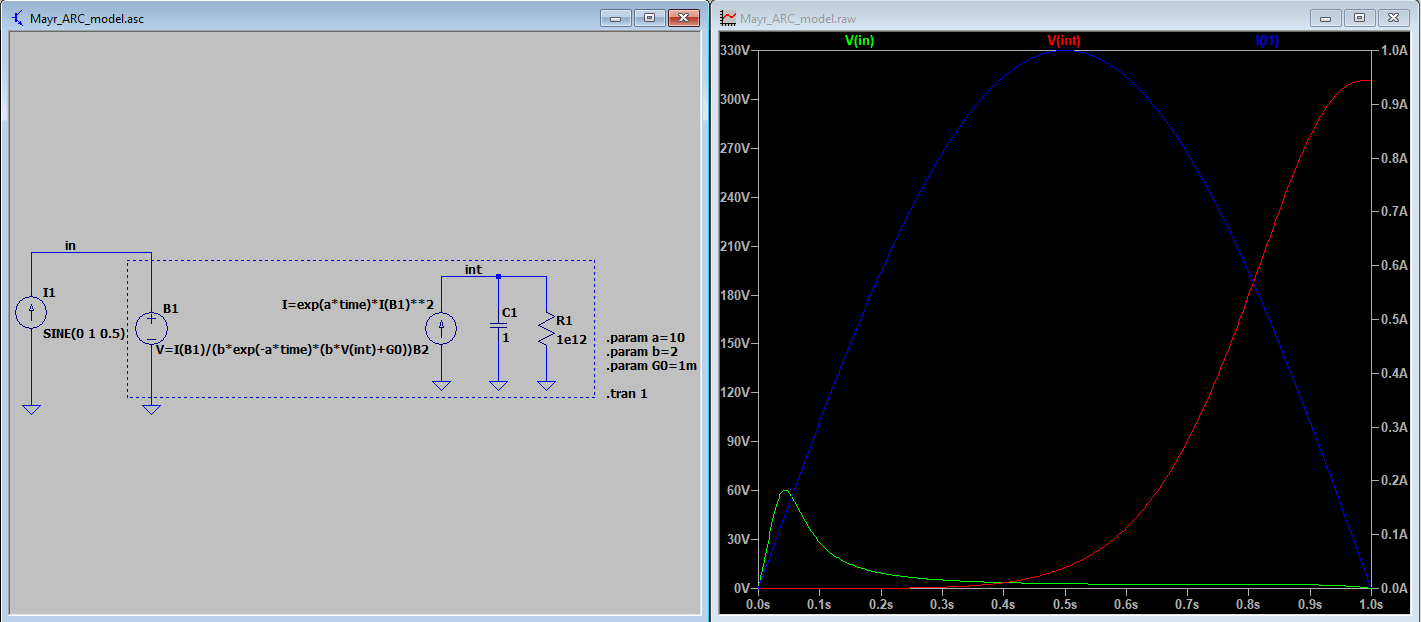
Task: Click ground symbol below capacitor C1
Action: click(x=498, y=384)
